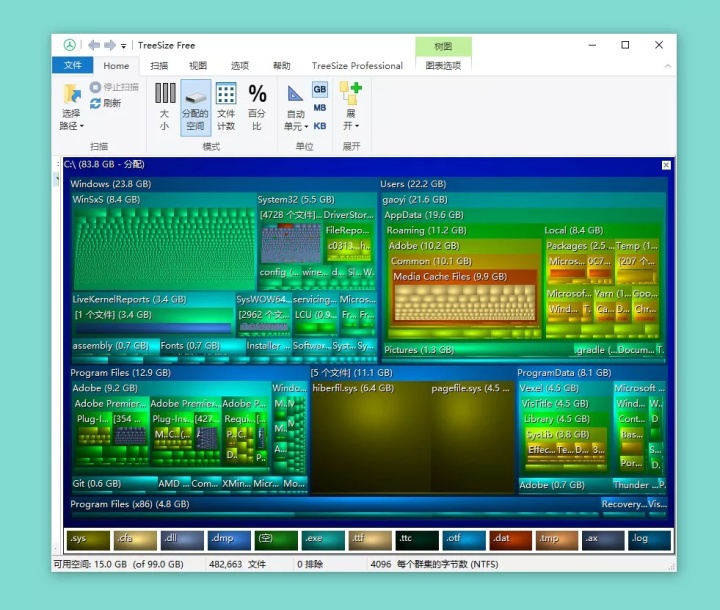This screenshot has width=720, height=610.
Task: Open the 视图 ribbon tab
Action: (198, 66)
